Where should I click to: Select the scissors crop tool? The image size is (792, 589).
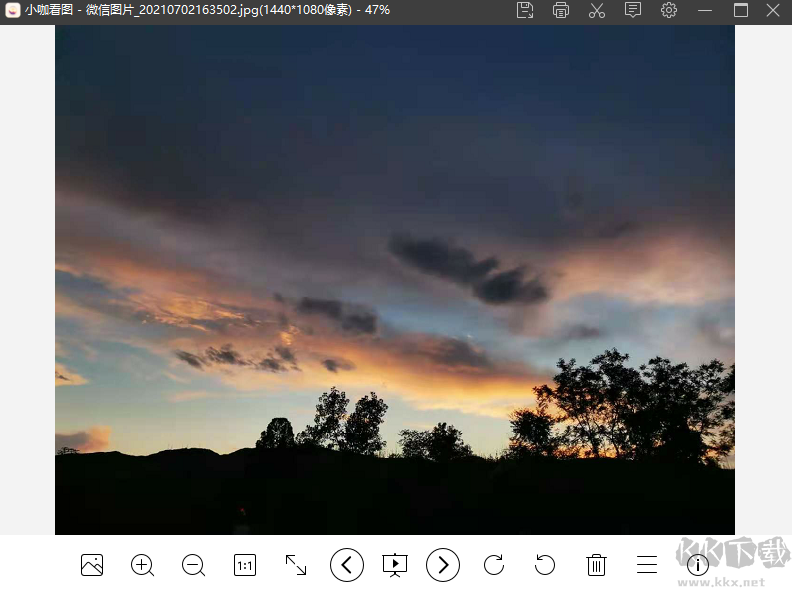[x=597, y=10]
